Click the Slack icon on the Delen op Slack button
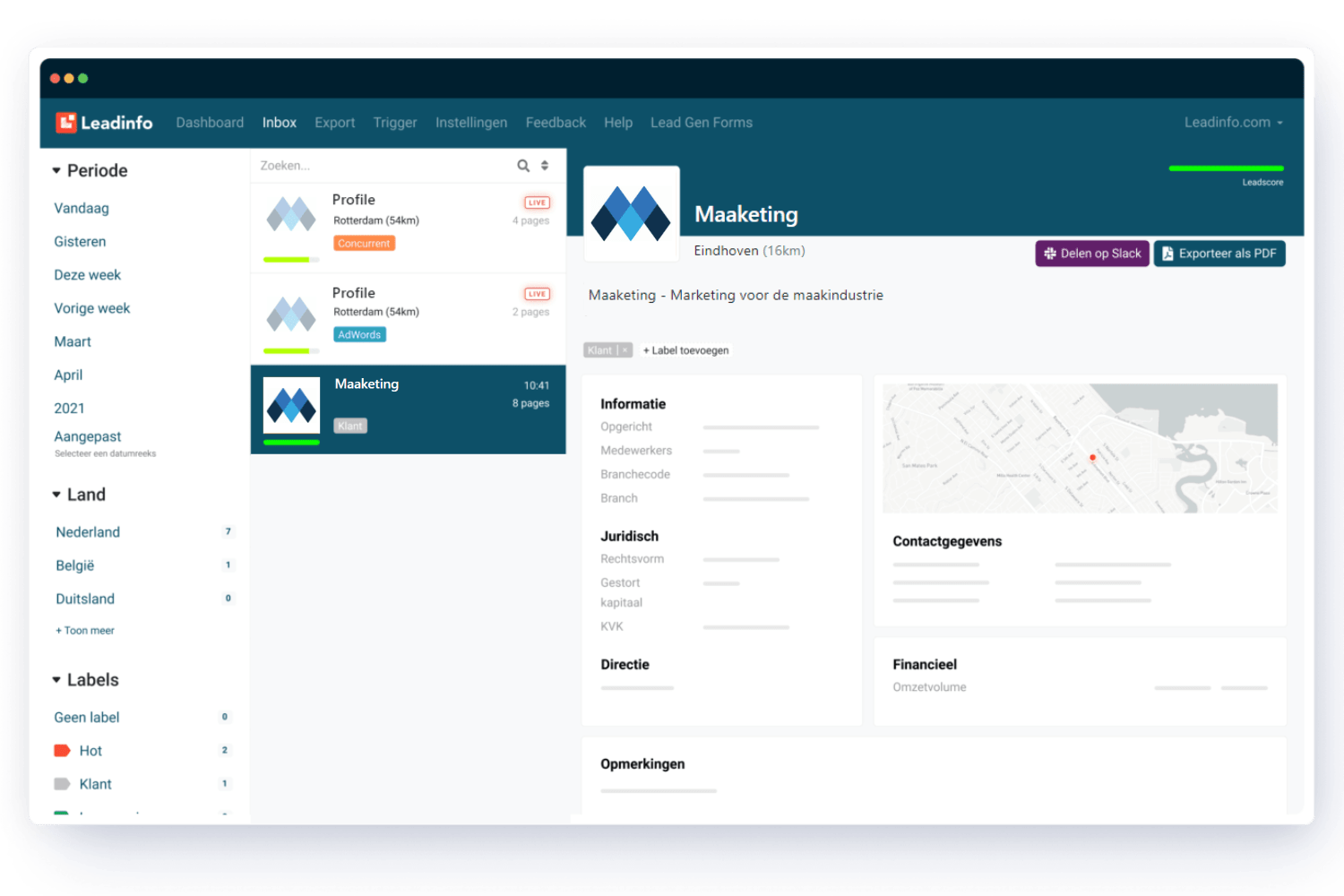 [1050, 254]
